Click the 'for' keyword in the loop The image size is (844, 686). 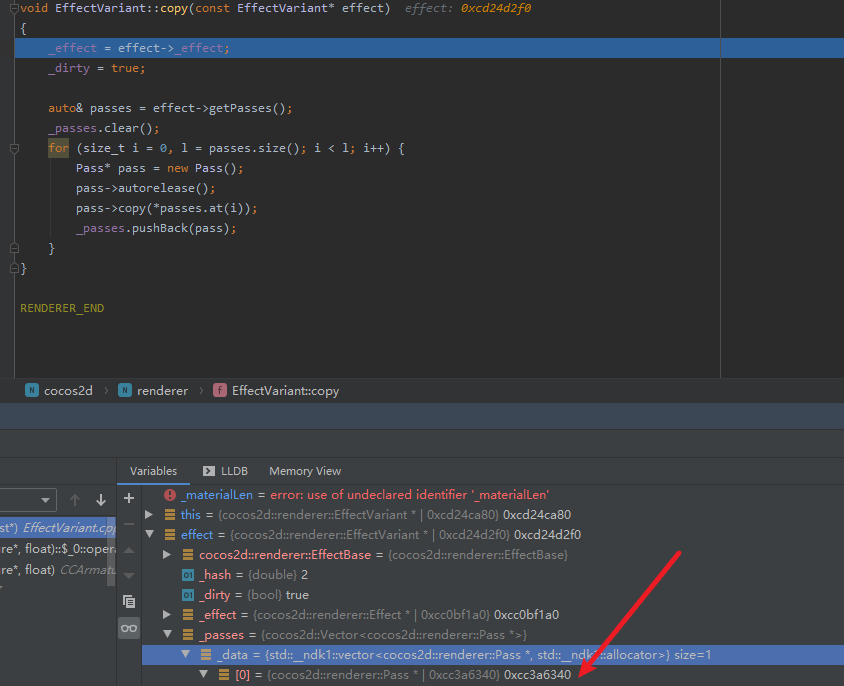58,148
